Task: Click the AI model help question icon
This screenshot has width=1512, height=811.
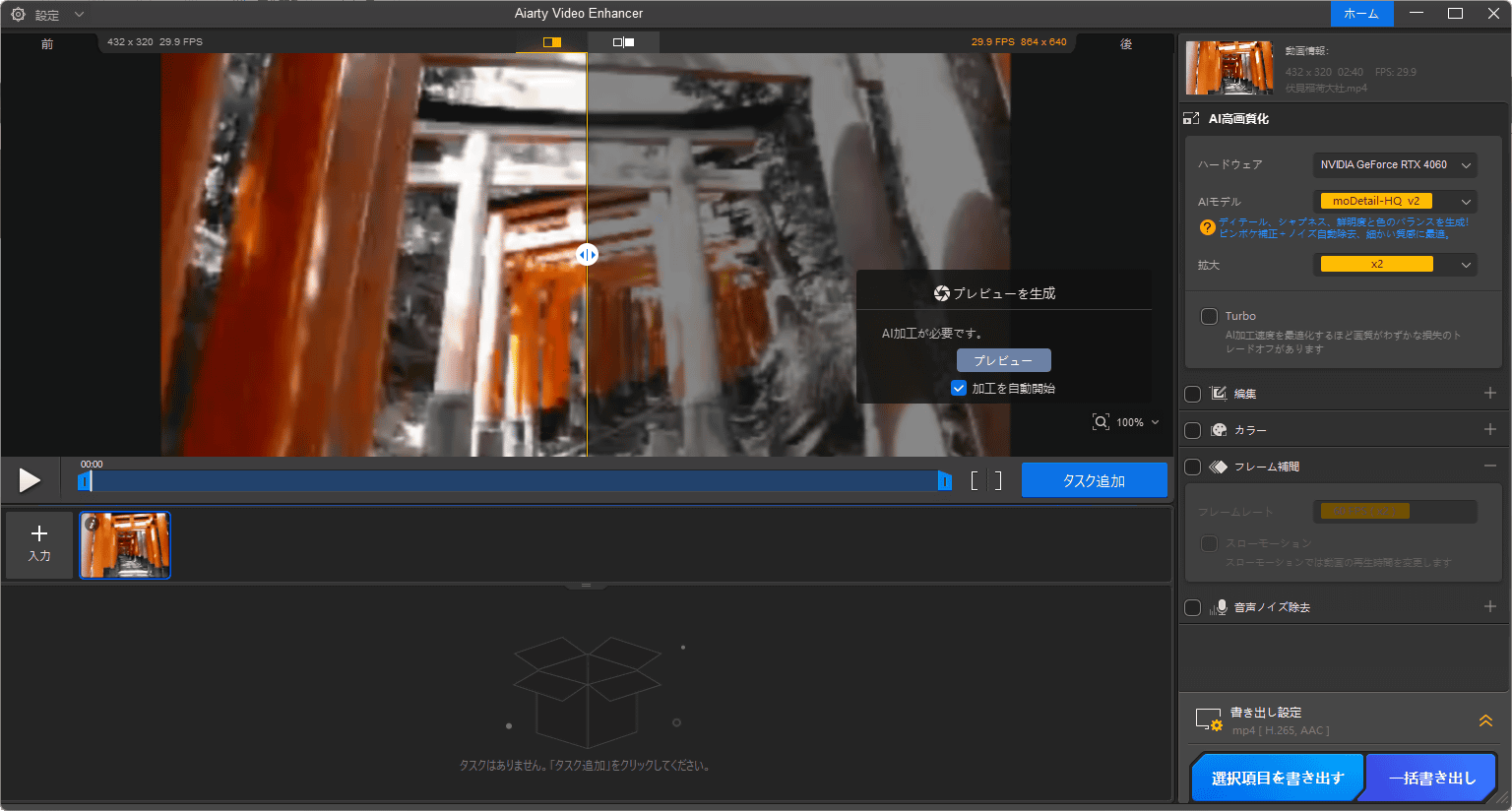Action: pos(1207,228)
